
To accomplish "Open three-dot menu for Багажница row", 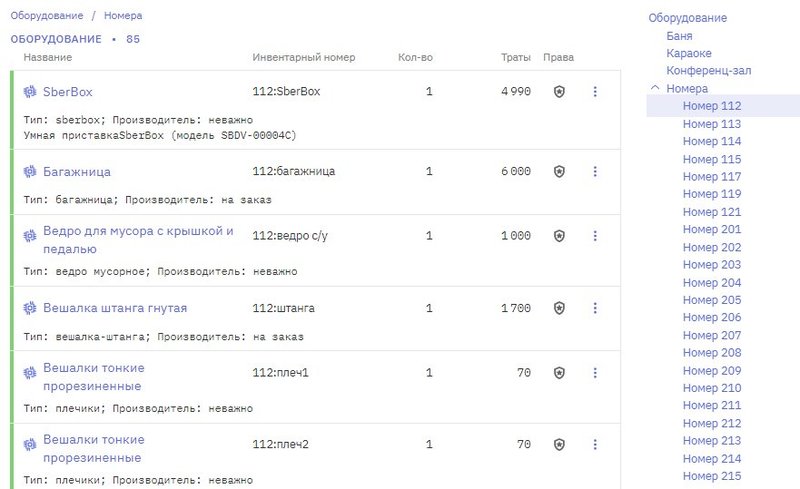I will pos(595,172).
